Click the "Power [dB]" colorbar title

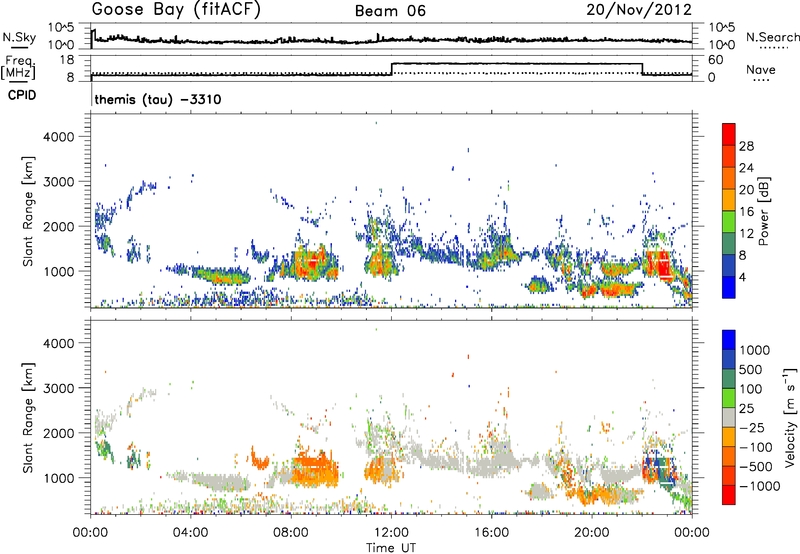(x=763, y=211)
